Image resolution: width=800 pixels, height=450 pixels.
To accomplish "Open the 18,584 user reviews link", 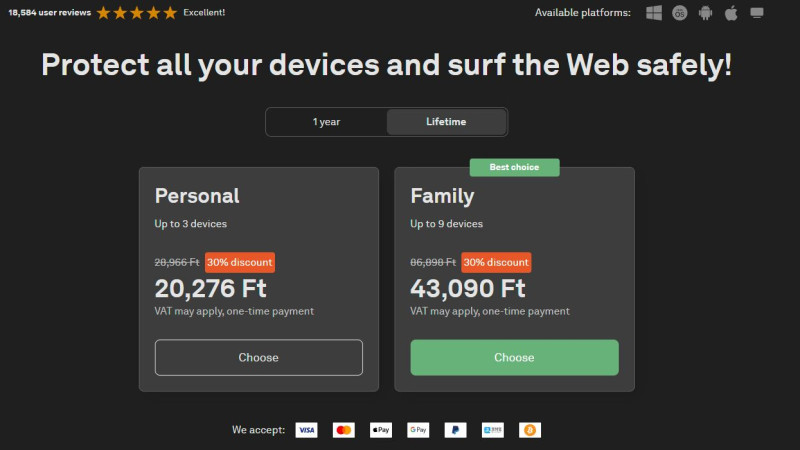I will tap(49, 13).
